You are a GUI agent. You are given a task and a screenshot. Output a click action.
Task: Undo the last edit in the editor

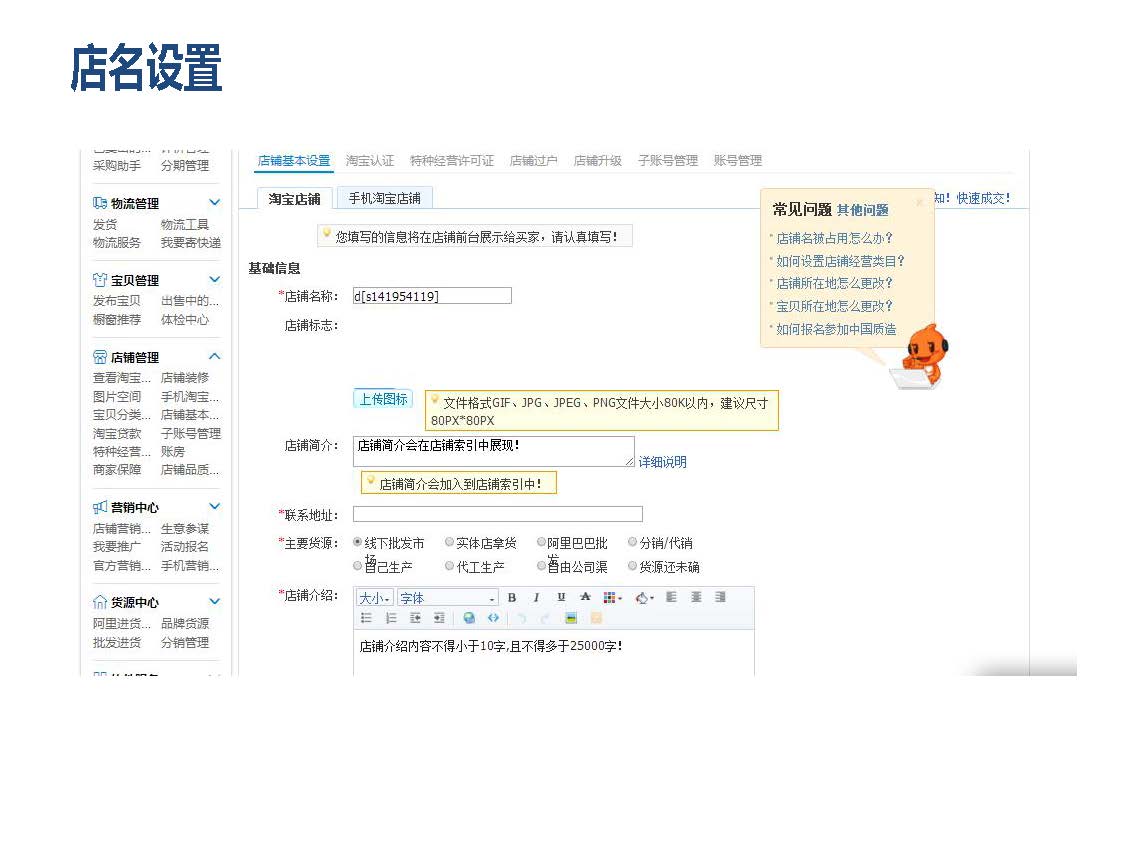pyautogui.click(x=521, y=619)
